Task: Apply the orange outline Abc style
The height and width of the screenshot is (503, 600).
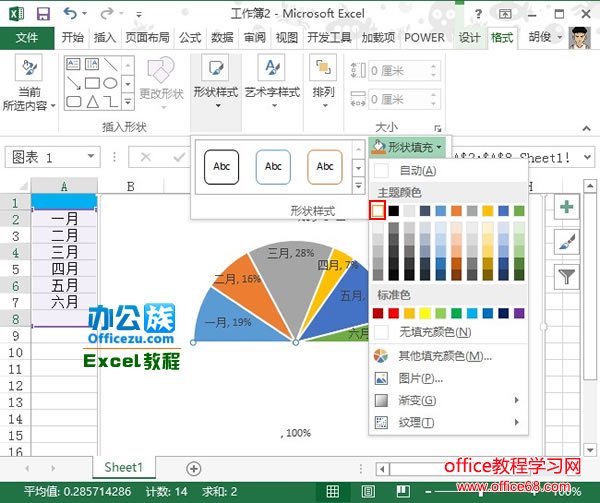Action: click(325, 167)
